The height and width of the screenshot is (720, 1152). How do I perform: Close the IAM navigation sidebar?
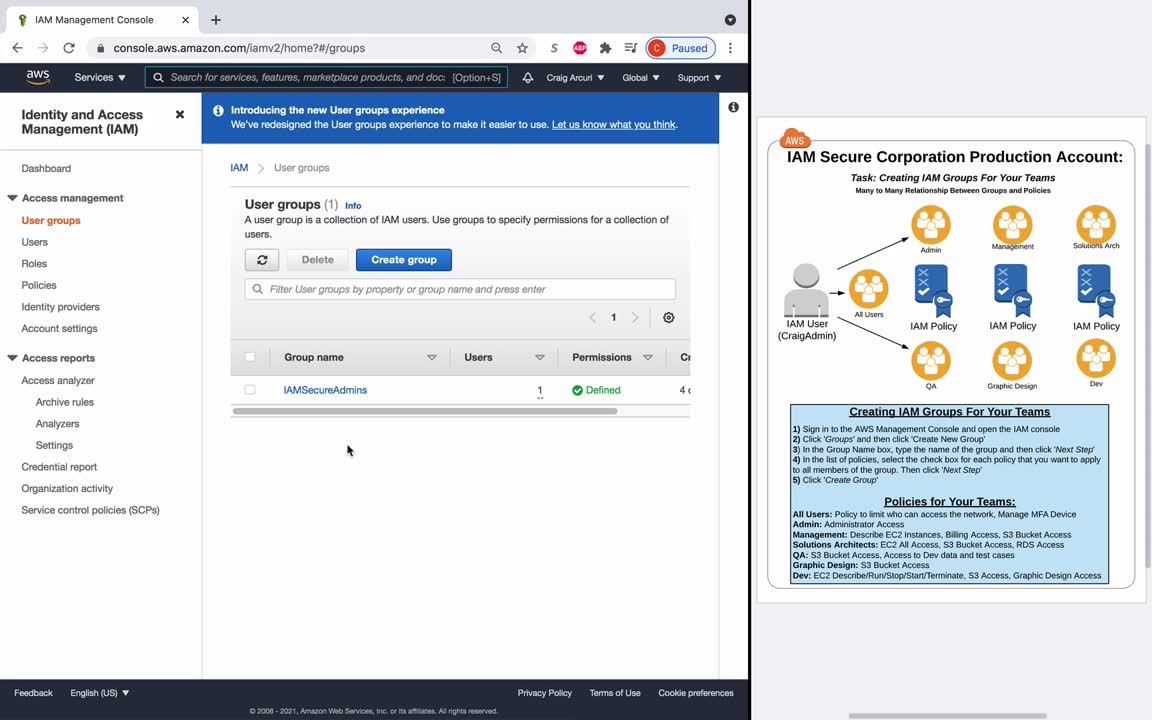(179, 115)
